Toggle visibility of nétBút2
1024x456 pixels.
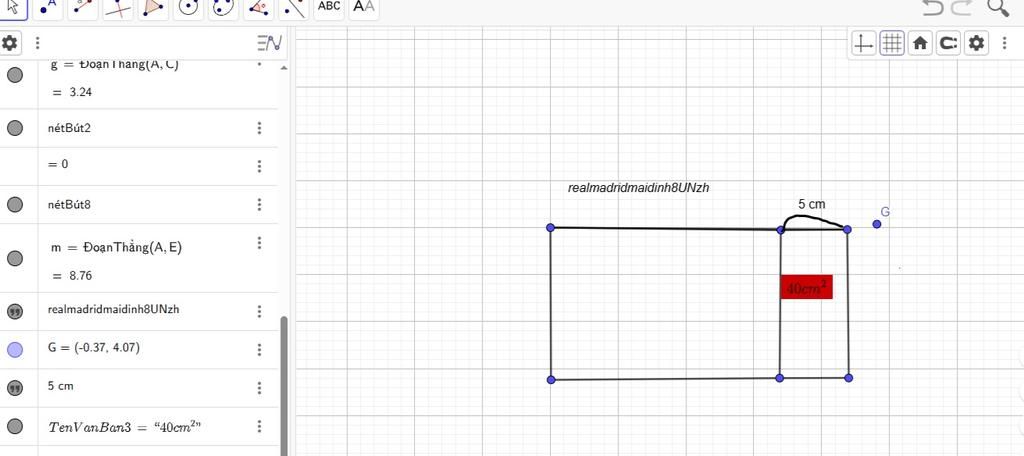[15, 128]
